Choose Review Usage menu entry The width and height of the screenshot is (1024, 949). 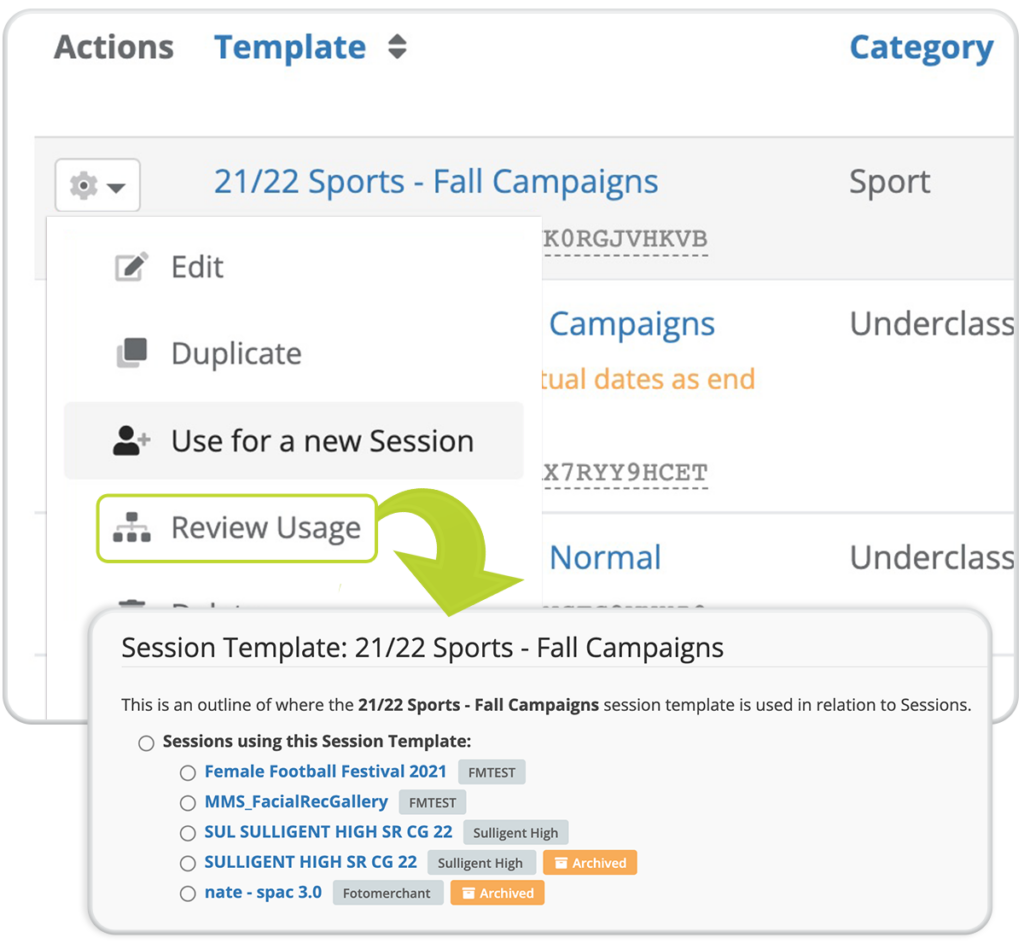pos(237,528)
